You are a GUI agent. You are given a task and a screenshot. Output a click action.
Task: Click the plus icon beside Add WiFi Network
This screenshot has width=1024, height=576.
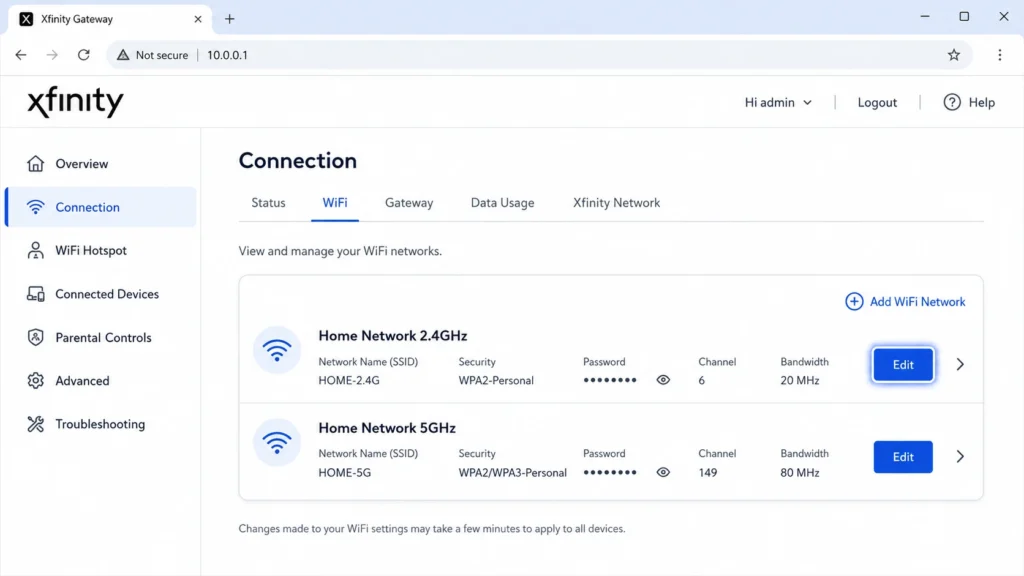854,301
